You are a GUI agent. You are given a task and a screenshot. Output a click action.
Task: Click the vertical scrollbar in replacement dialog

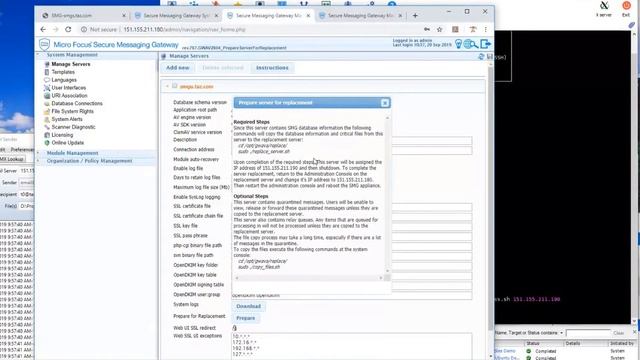click(x=387, y=194)
